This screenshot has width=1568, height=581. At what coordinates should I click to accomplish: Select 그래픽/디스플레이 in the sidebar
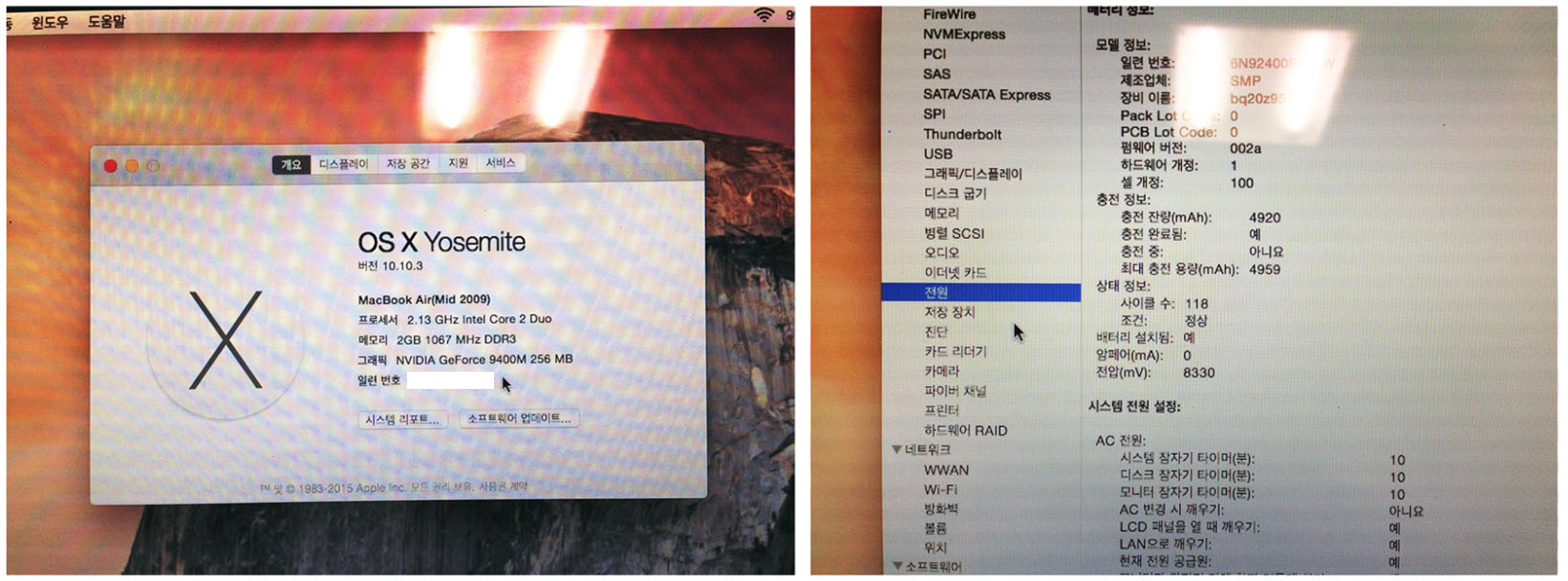coord(973,174)
